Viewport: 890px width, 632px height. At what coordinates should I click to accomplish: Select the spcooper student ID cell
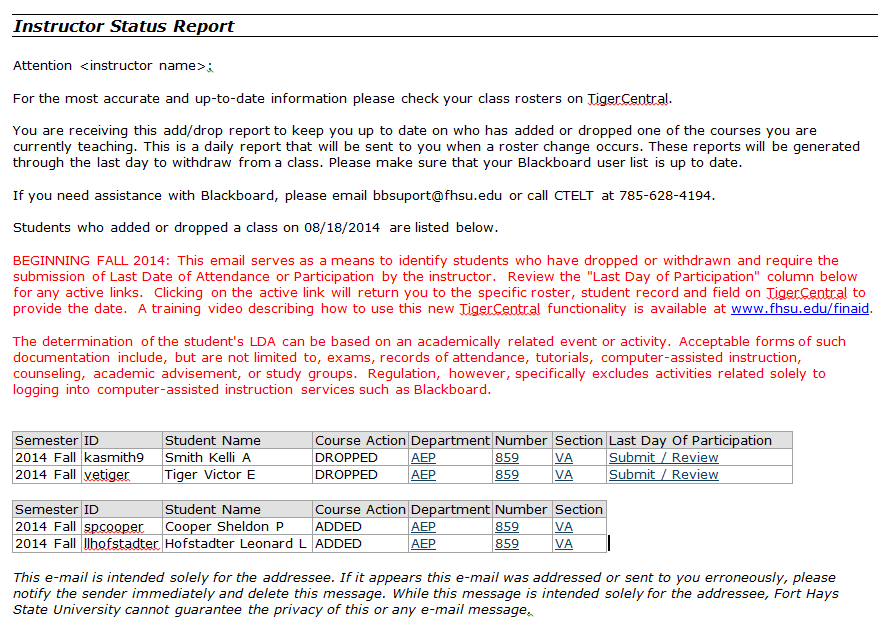[114, 527]
